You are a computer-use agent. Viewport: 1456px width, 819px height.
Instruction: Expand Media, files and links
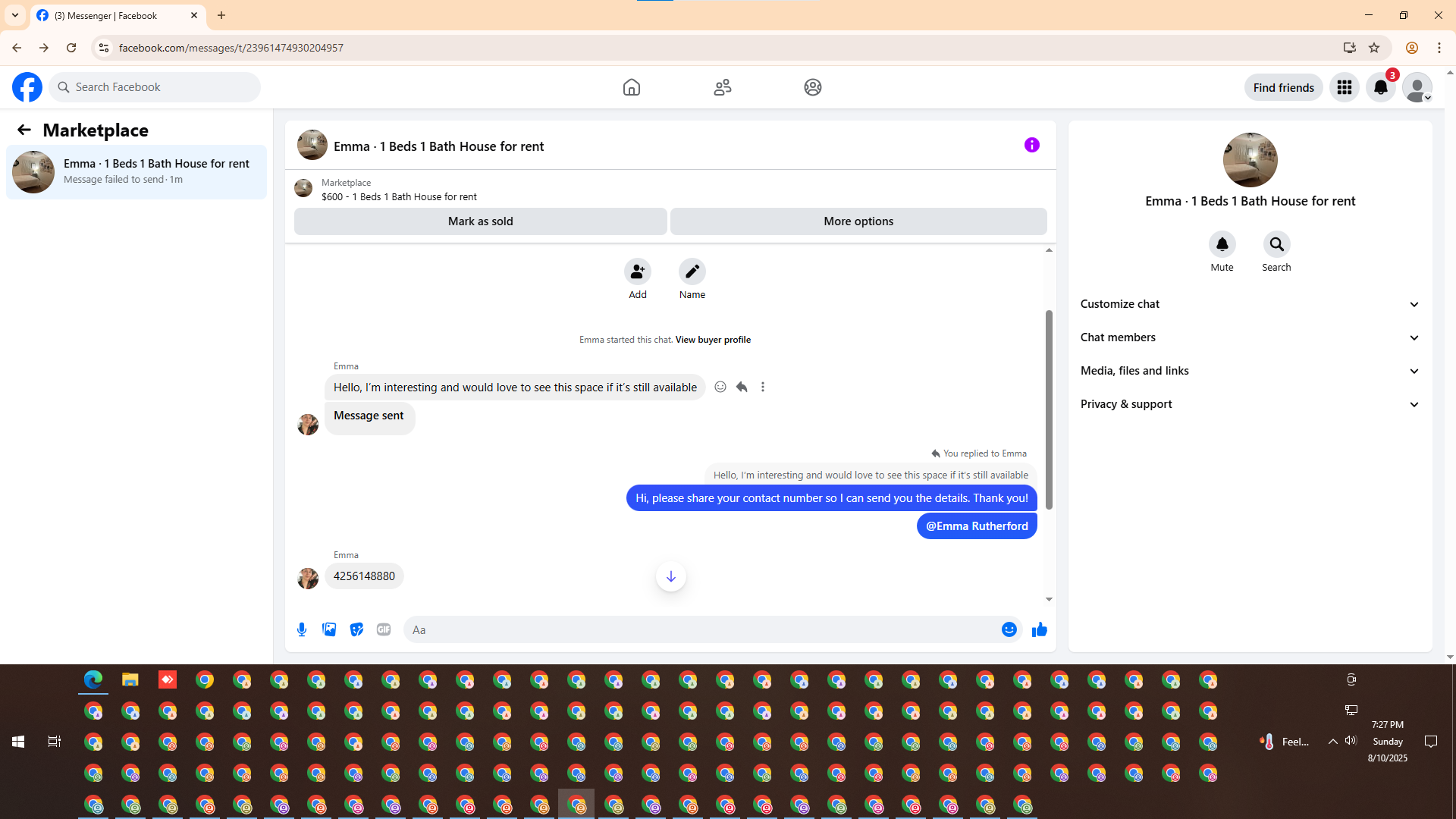coord(1250,371)
